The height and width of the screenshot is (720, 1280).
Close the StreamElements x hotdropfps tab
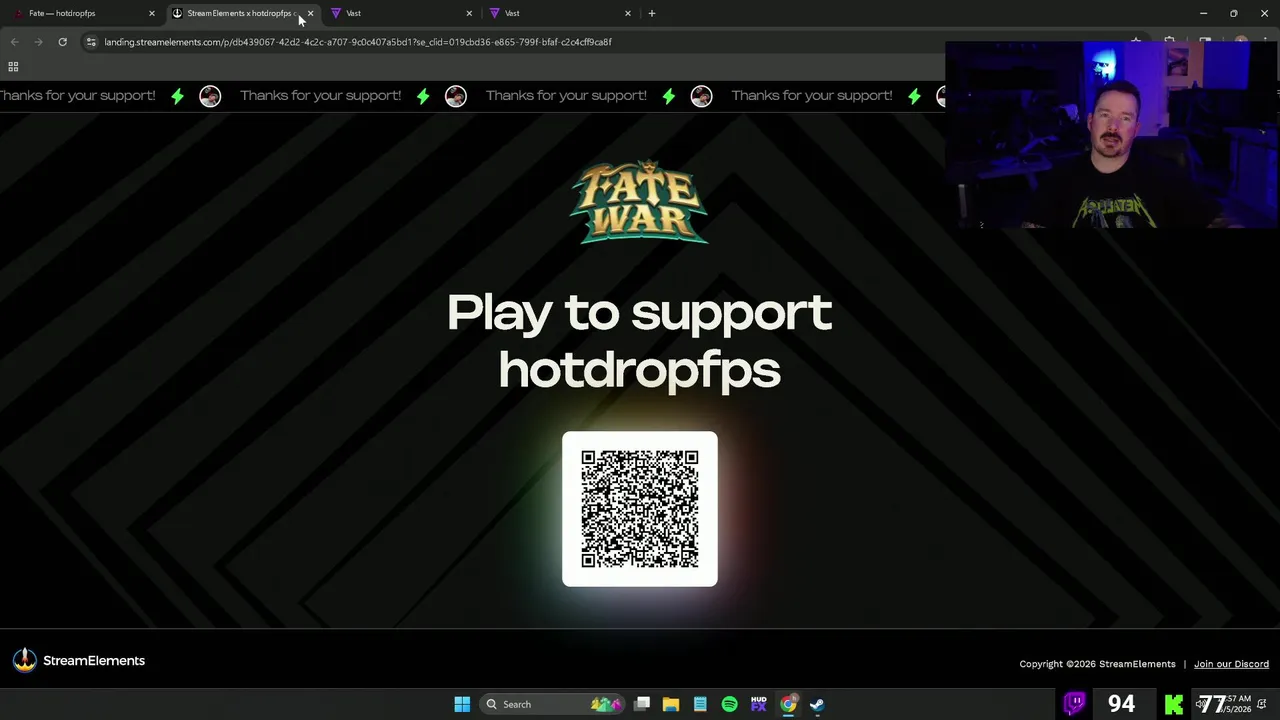(310, 13)
